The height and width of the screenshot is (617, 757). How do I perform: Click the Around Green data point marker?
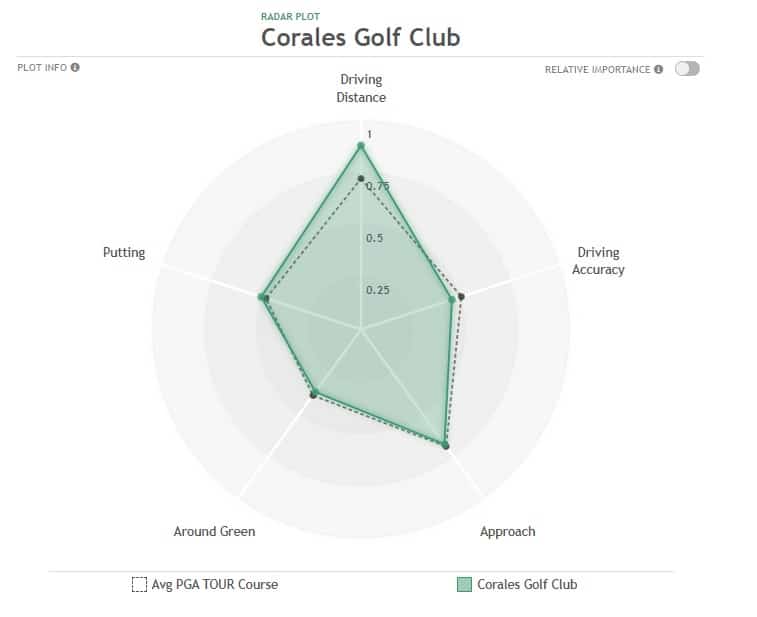pos(314,394)
